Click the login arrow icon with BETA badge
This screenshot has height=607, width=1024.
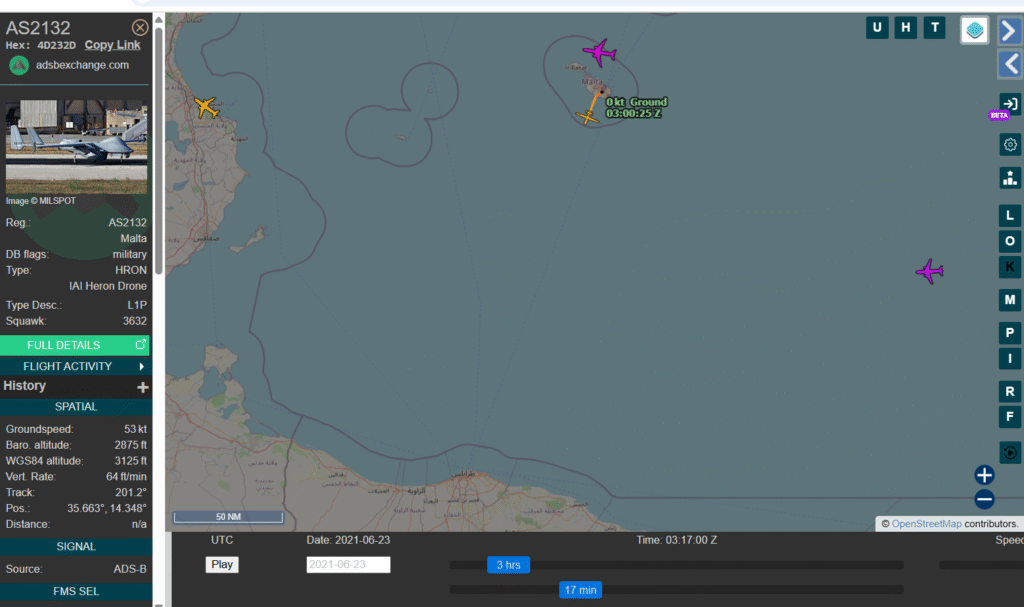point(1009,105)
